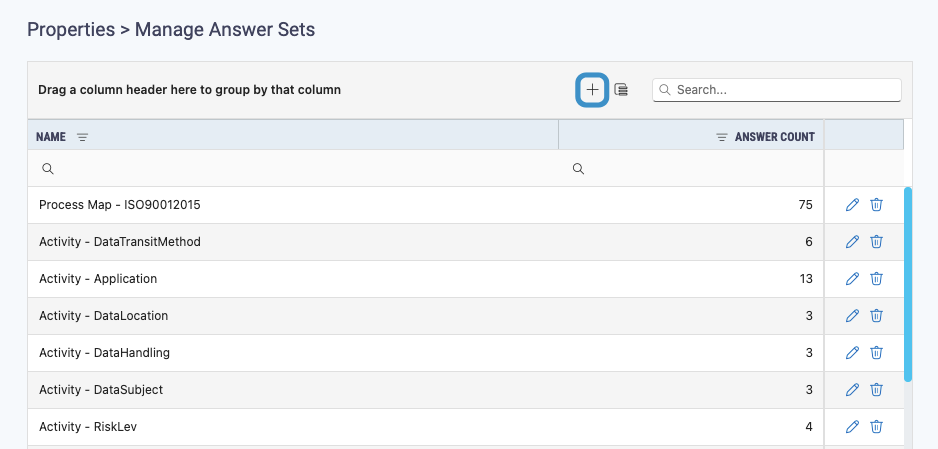Delete the Activity - DataHandling answer set

tap(876, 353)
